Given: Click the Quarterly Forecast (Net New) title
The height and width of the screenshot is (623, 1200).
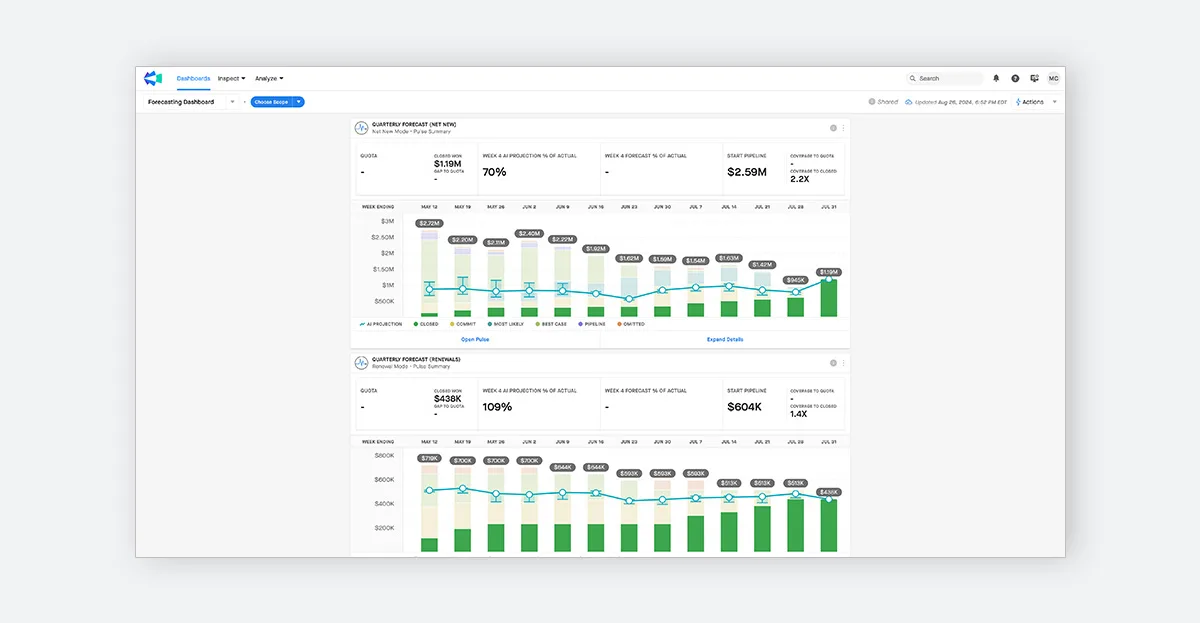Looking at the screenshot, I should coord(413,124).
